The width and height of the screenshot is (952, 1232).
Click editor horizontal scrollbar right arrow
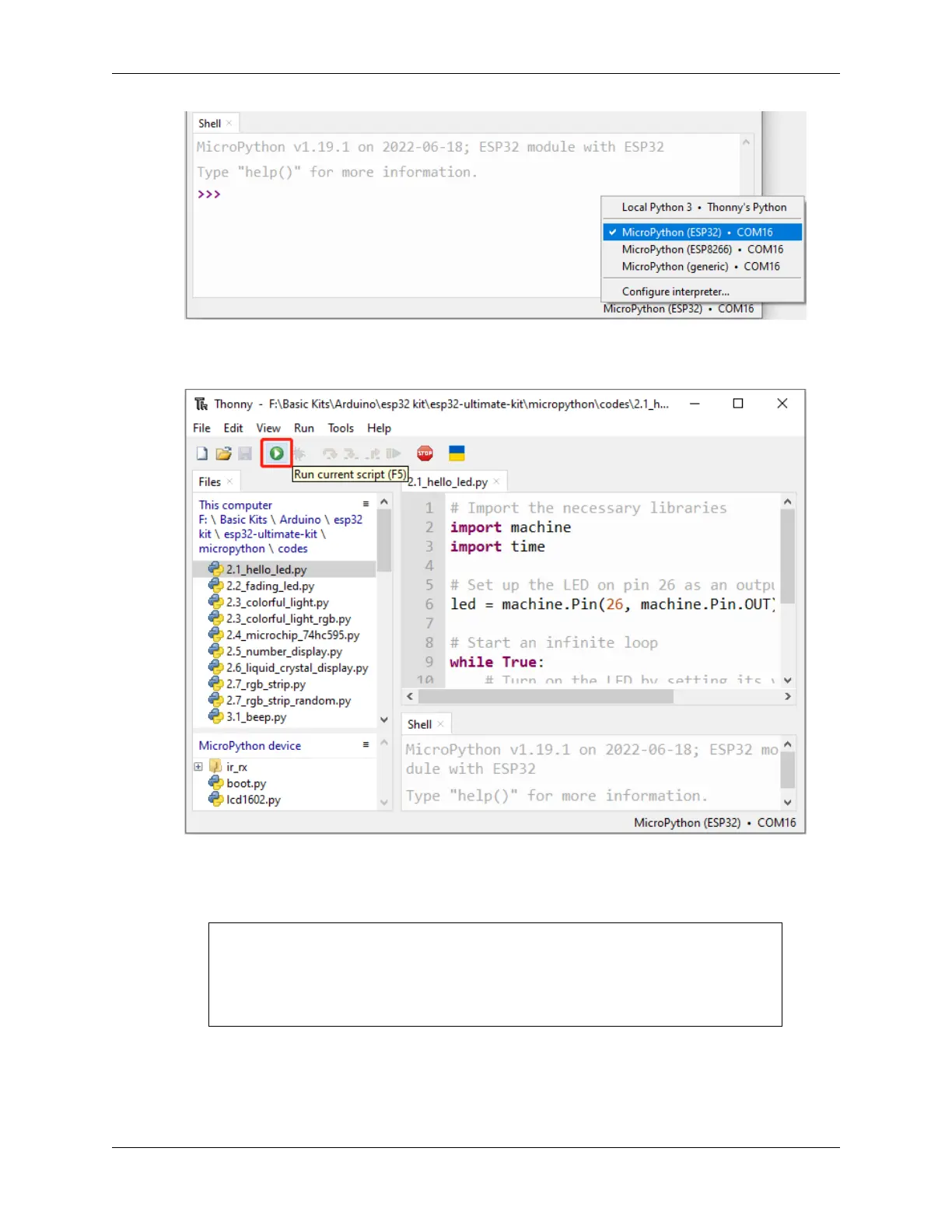point(788,696)
